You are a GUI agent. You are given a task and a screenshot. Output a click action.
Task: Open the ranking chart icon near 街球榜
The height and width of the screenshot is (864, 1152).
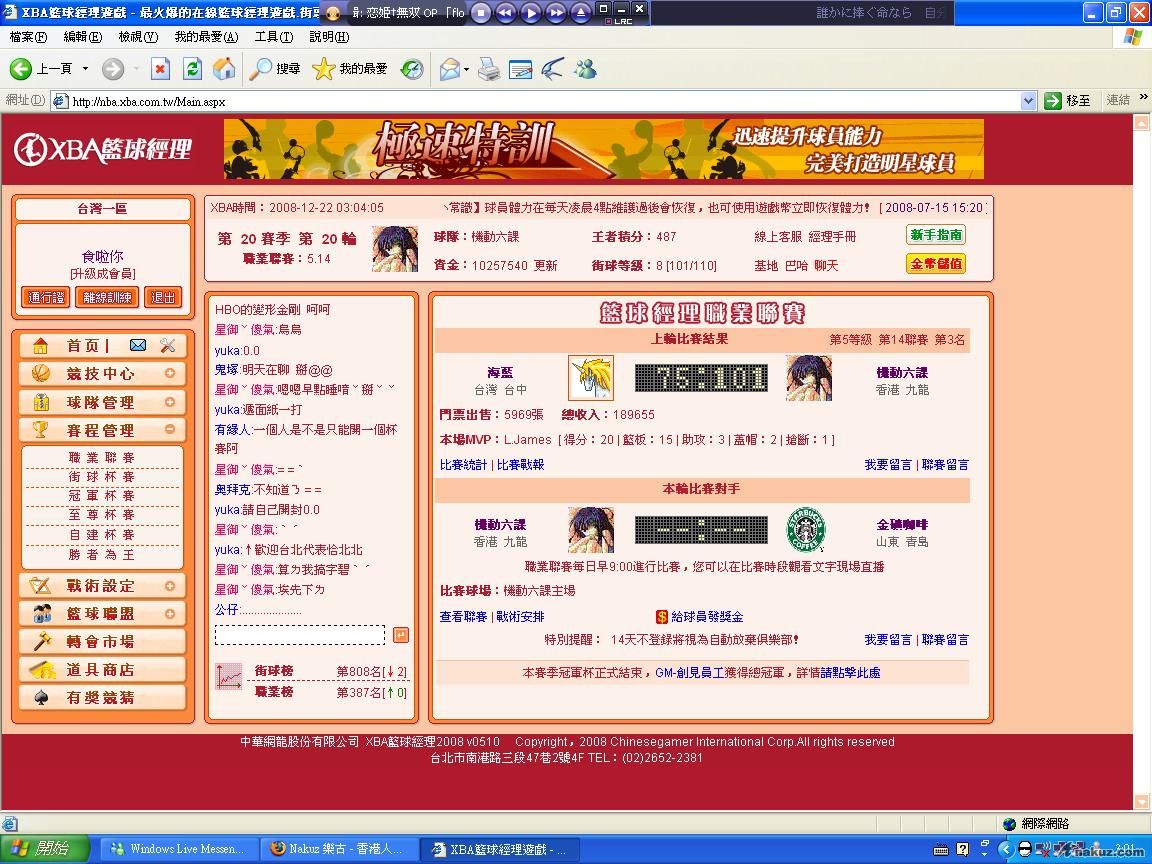pyautogui.click(x=228, y=677)
